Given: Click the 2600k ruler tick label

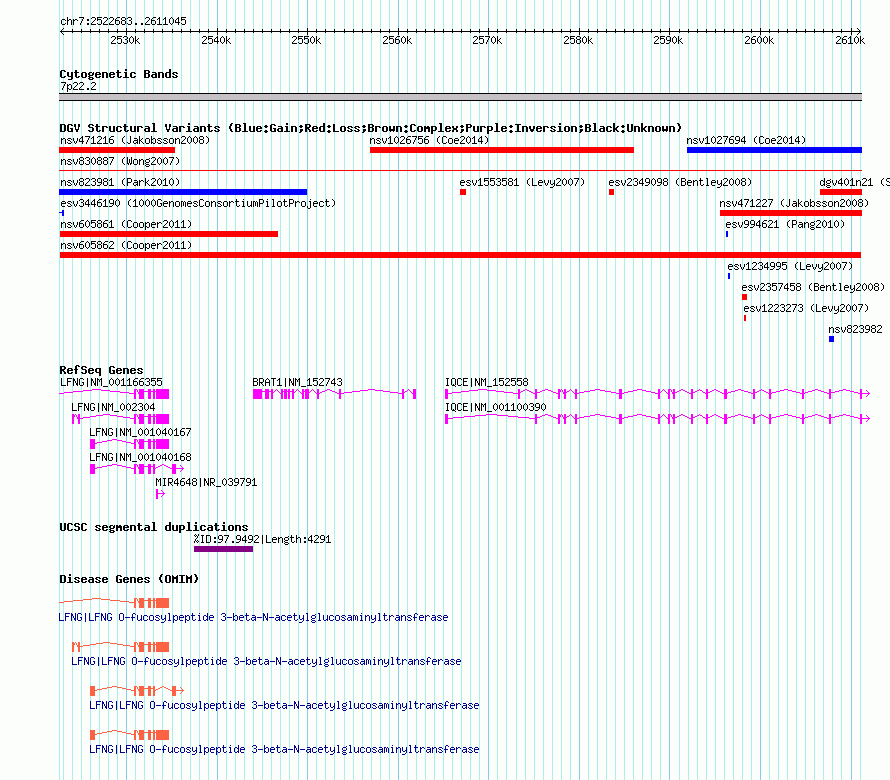Looking at the screenshot, I should (759, 40).
